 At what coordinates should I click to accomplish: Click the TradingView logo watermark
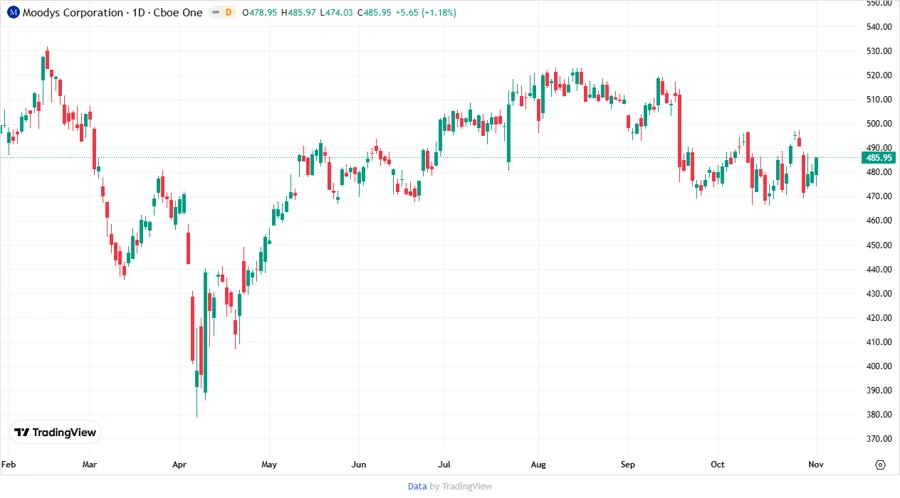tap(56, 432)
